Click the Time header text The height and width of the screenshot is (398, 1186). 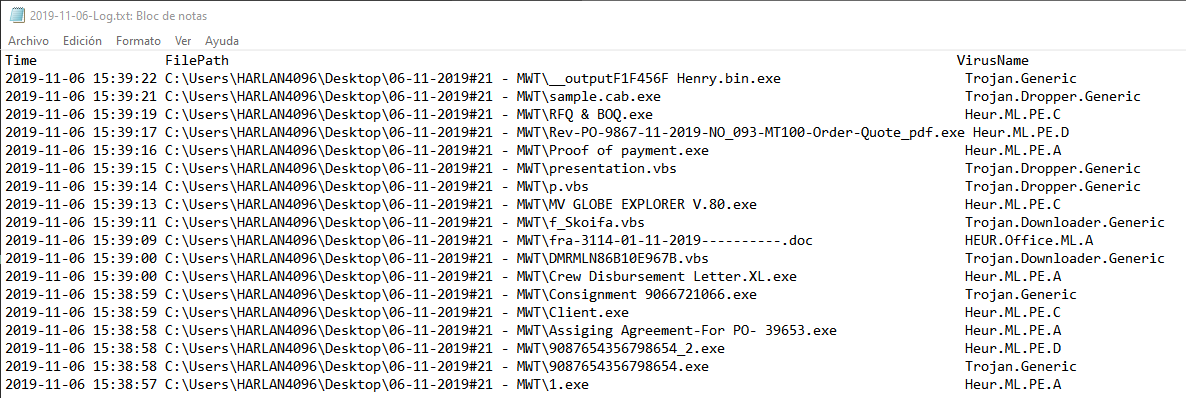(21, 61)
